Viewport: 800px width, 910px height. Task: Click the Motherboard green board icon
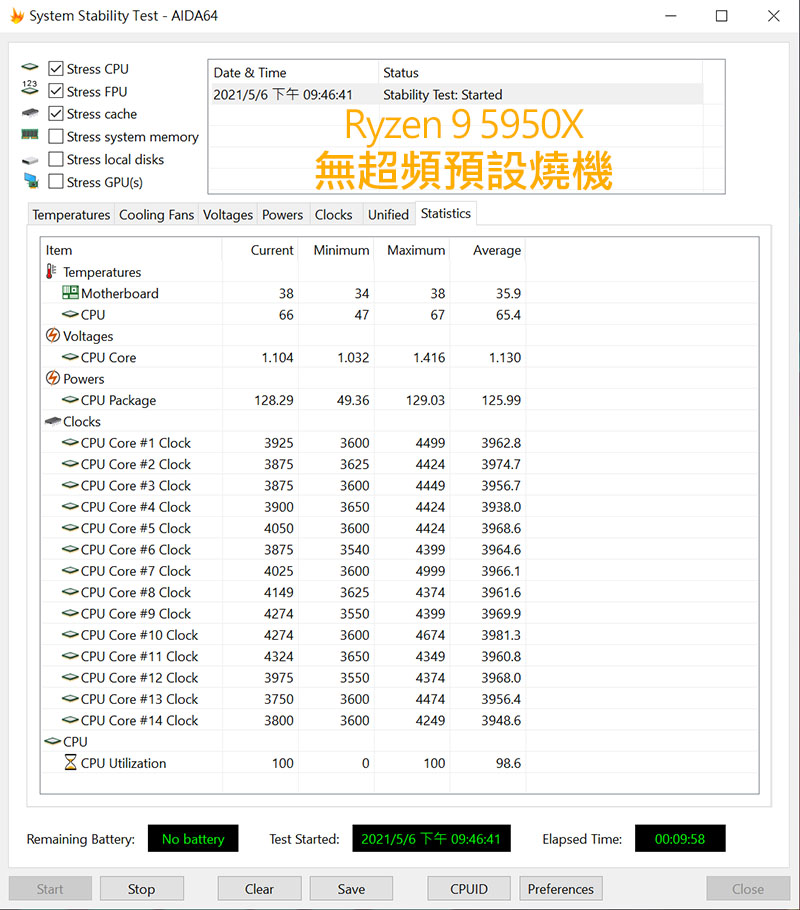tap(70, 292)
